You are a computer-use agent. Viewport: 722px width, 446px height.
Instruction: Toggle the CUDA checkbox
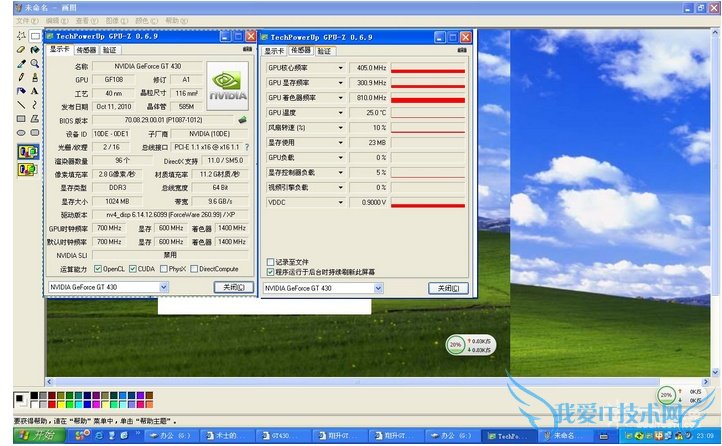tap(133, 269)
